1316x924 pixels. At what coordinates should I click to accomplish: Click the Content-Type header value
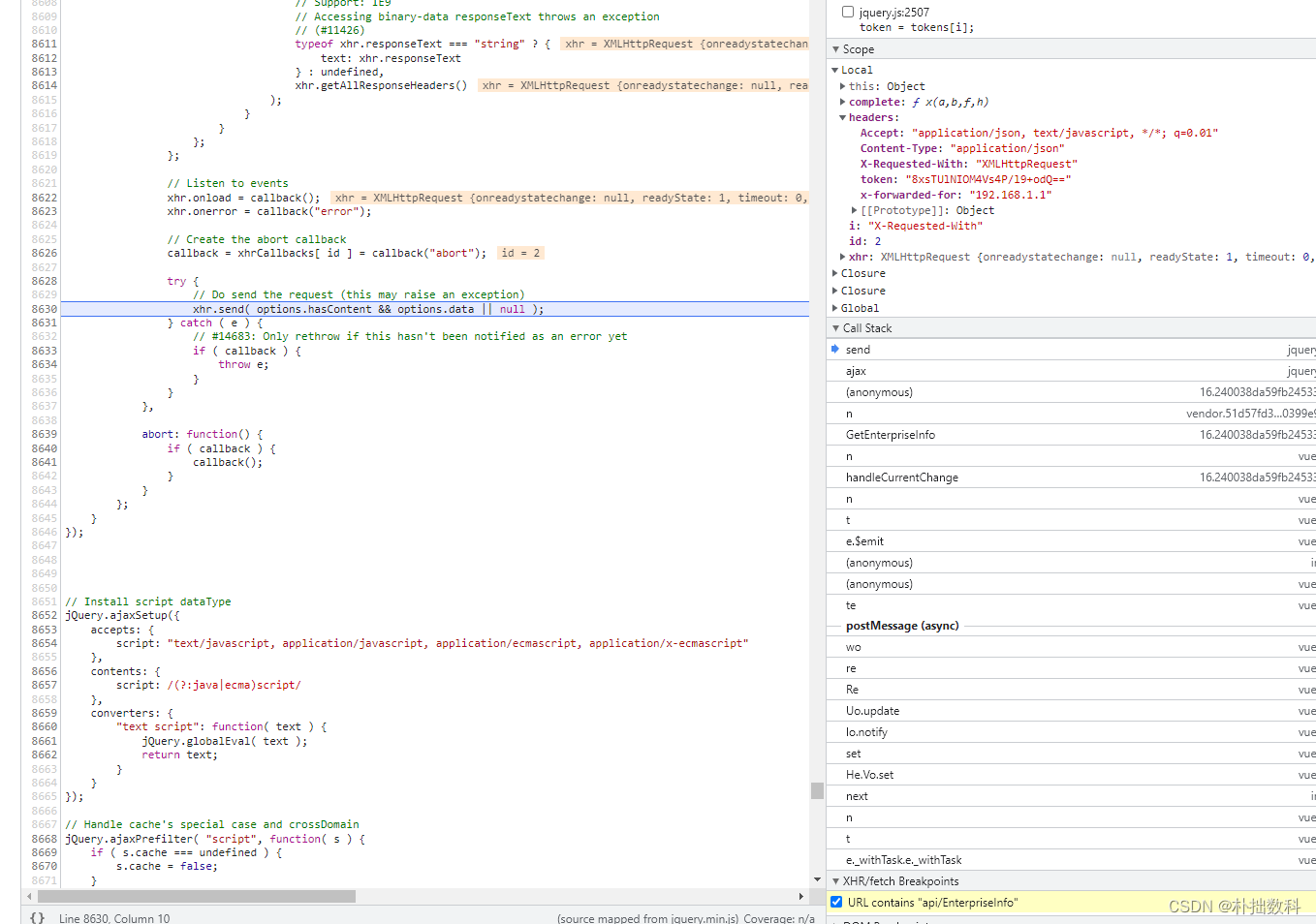[1007, 148]
